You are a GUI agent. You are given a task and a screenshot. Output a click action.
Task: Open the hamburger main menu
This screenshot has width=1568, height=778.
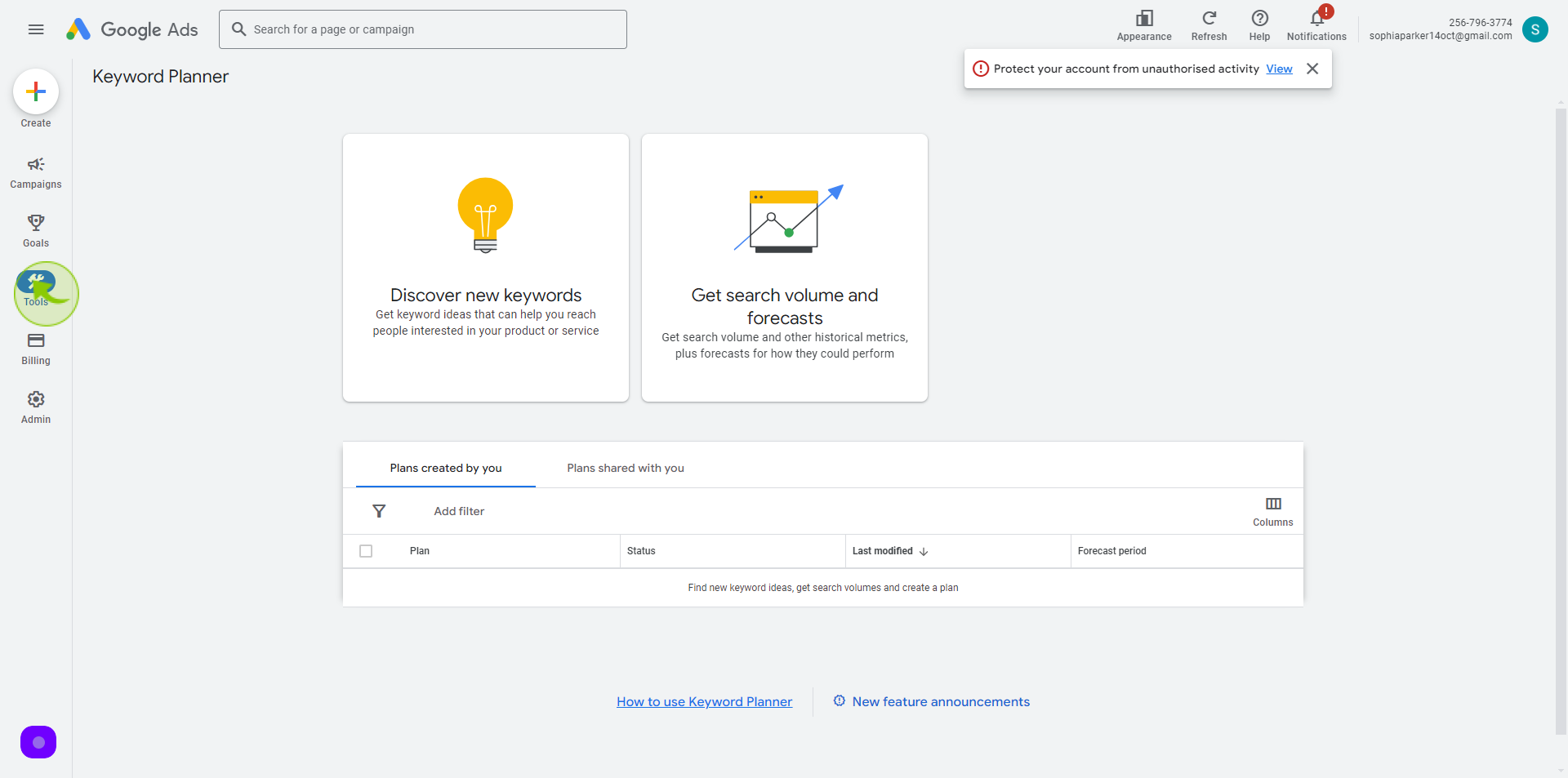coord(36,29)
